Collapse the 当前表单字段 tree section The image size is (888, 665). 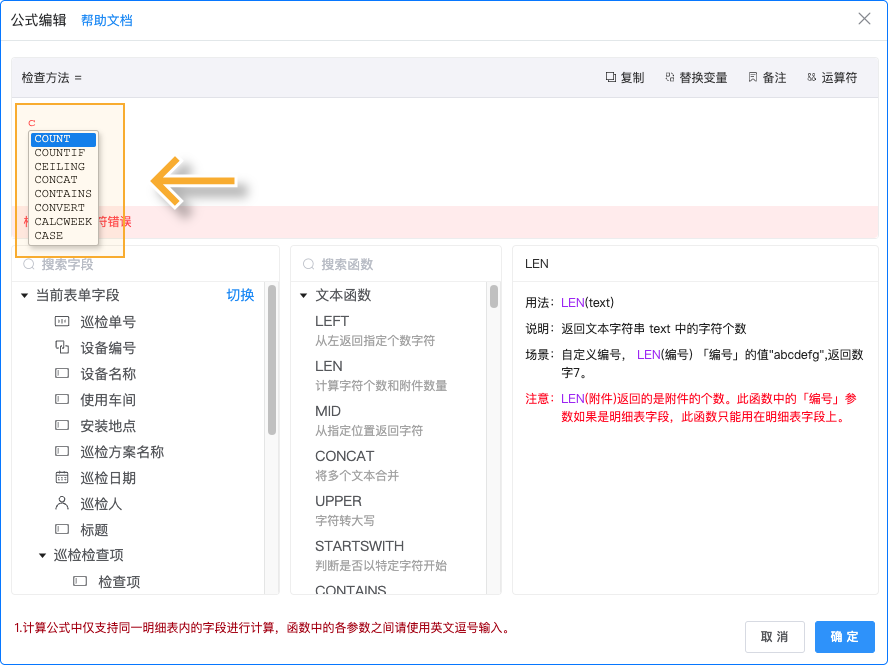tap(23, 294)
